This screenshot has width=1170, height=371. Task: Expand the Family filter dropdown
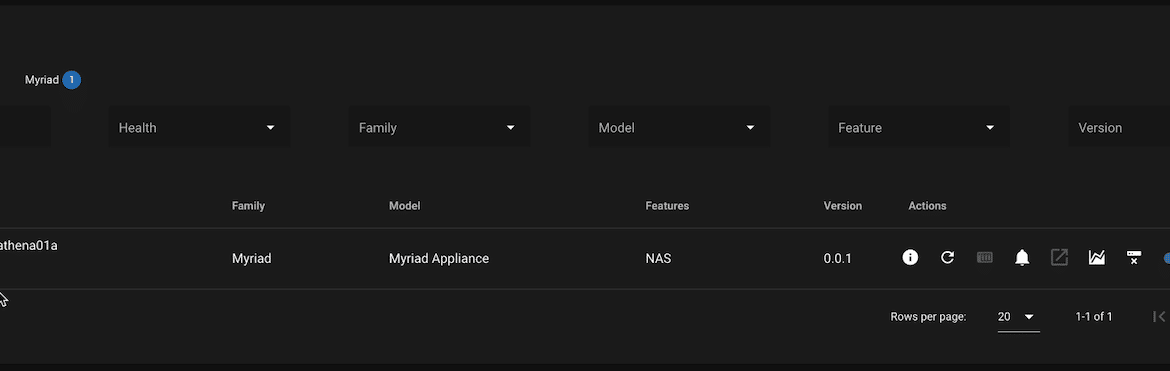(439, 128)
